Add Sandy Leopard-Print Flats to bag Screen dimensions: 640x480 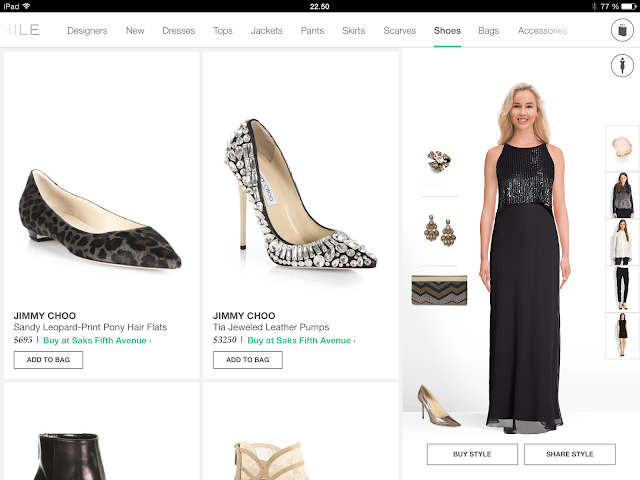tap(48, 360)
